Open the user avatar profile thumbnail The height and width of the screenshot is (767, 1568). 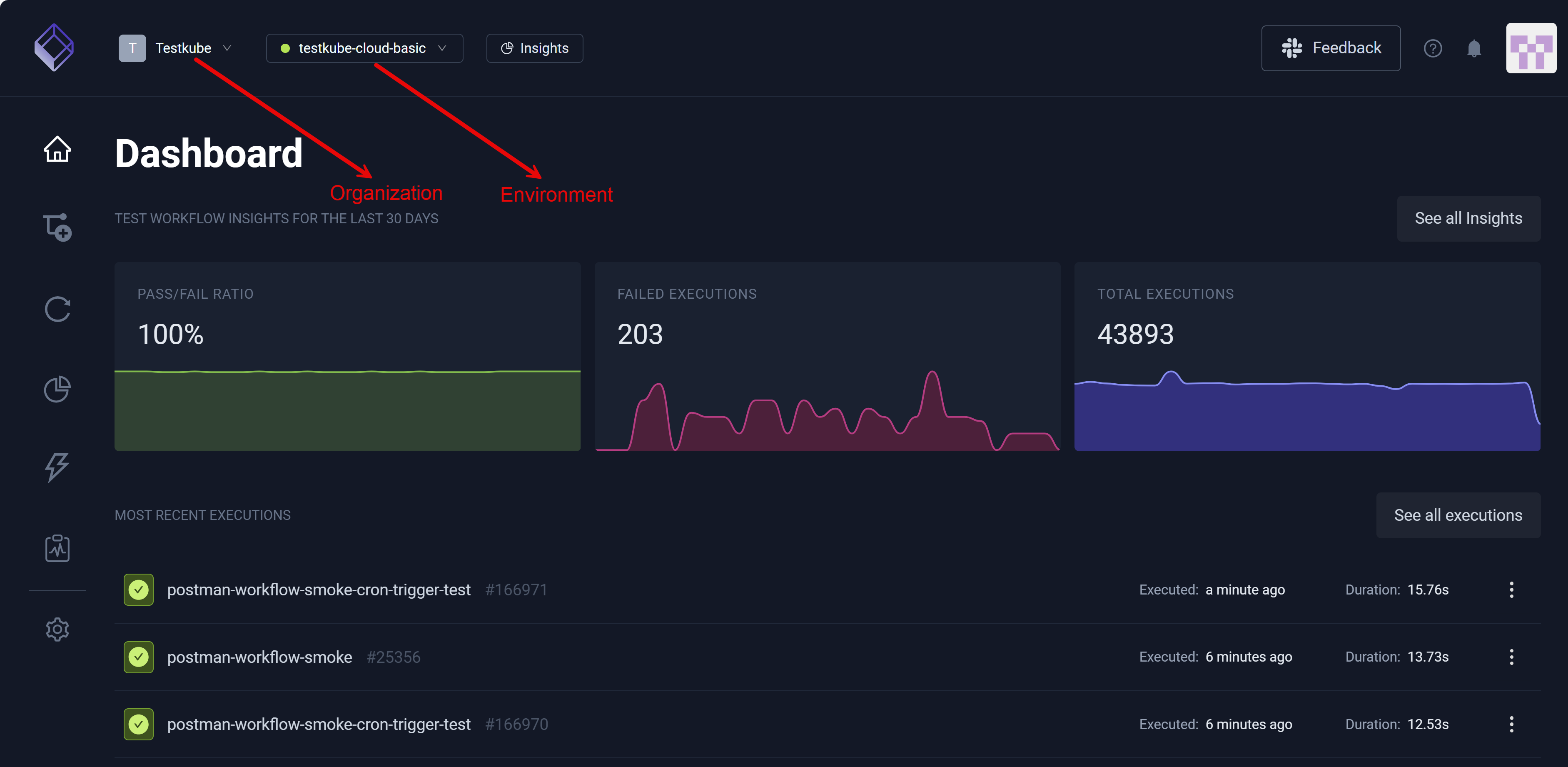[x=1530, y=48]
